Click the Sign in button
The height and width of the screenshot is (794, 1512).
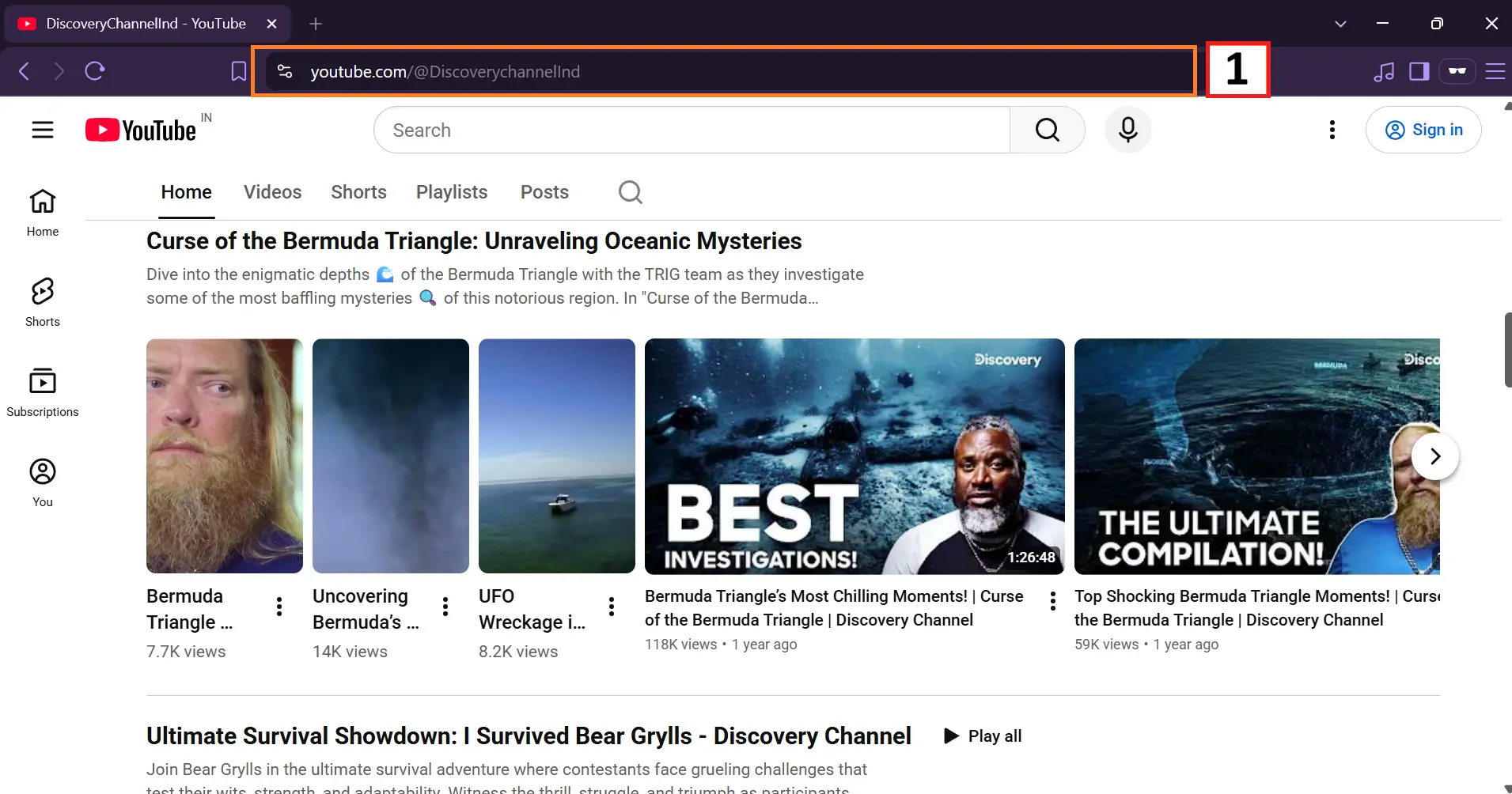pos(1423,130)
